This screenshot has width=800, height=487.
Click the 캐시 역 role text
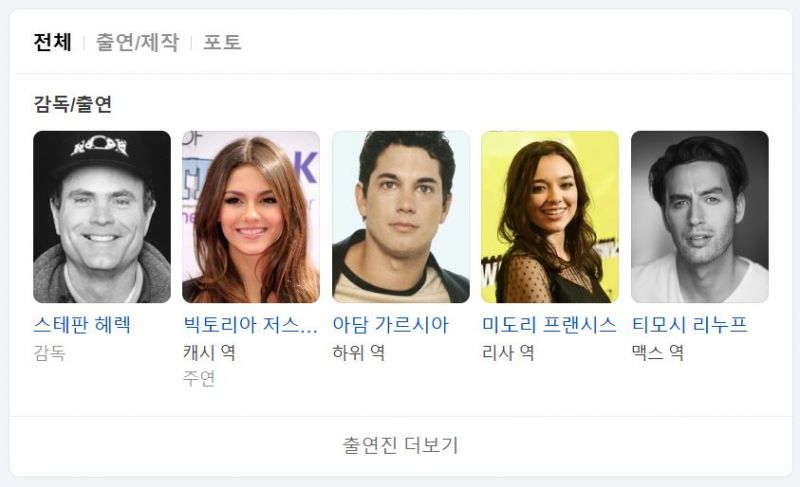click(x=209, y=353)
